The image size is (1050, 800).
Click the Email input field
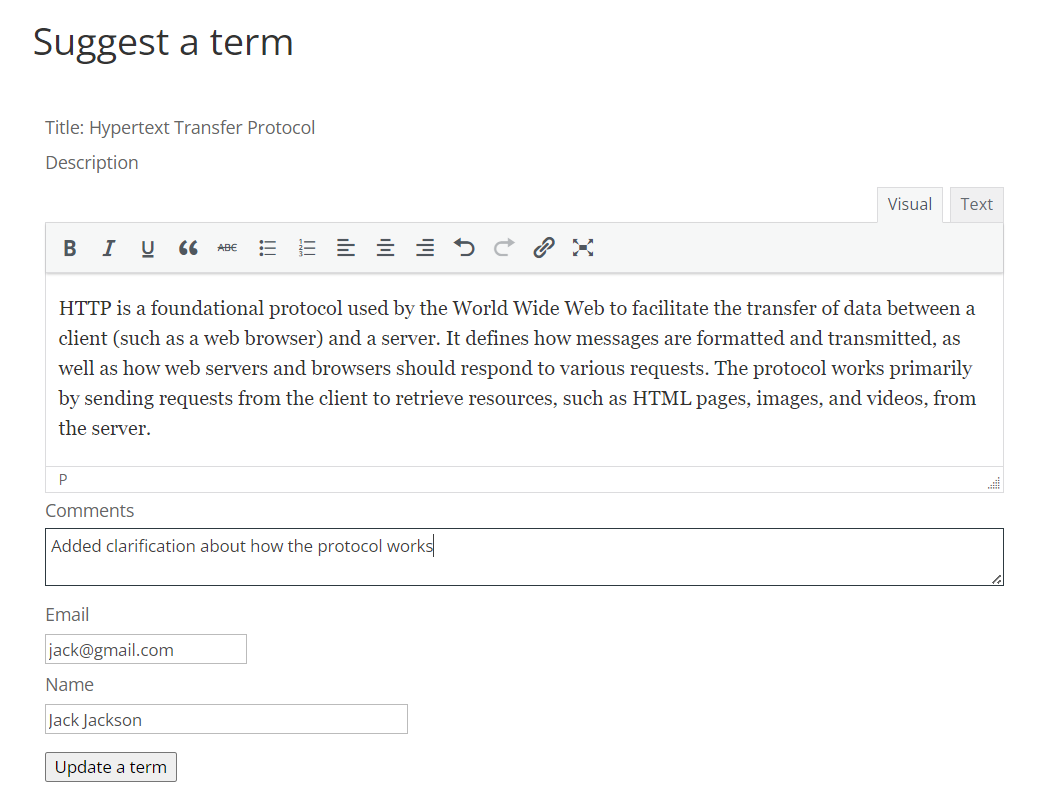146,649
